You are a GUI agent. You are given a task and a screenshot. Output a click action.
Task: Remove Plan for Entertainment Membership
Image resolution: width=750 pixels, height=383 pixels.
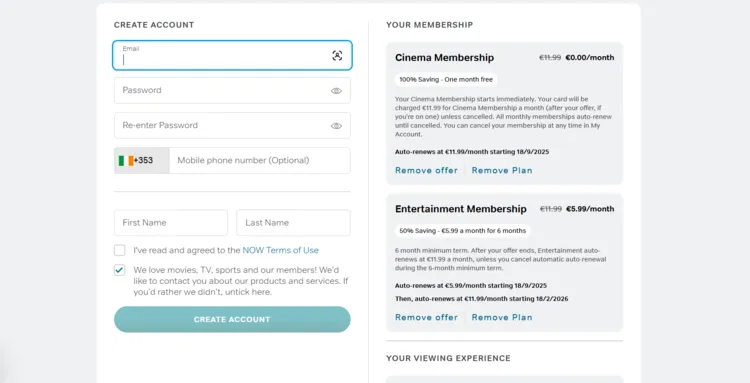(502, 317)
